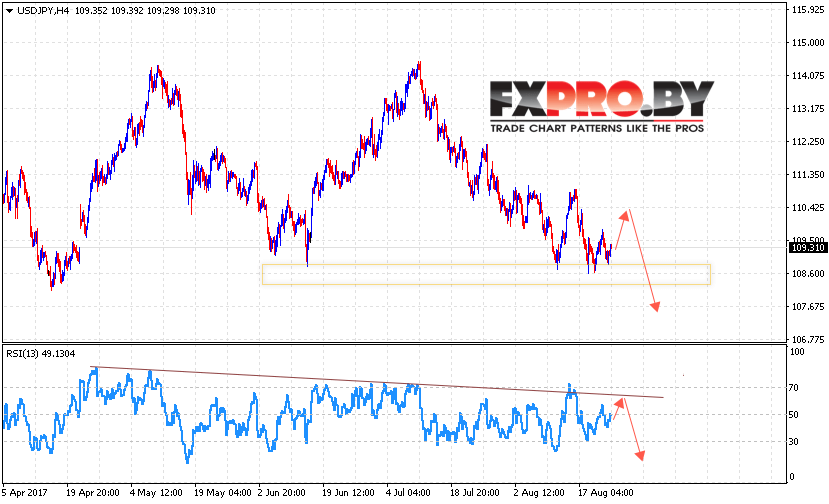Click the 19 May 04:00 date label
829x504 pixels.
pyautogui.click(x=223, y=492)
